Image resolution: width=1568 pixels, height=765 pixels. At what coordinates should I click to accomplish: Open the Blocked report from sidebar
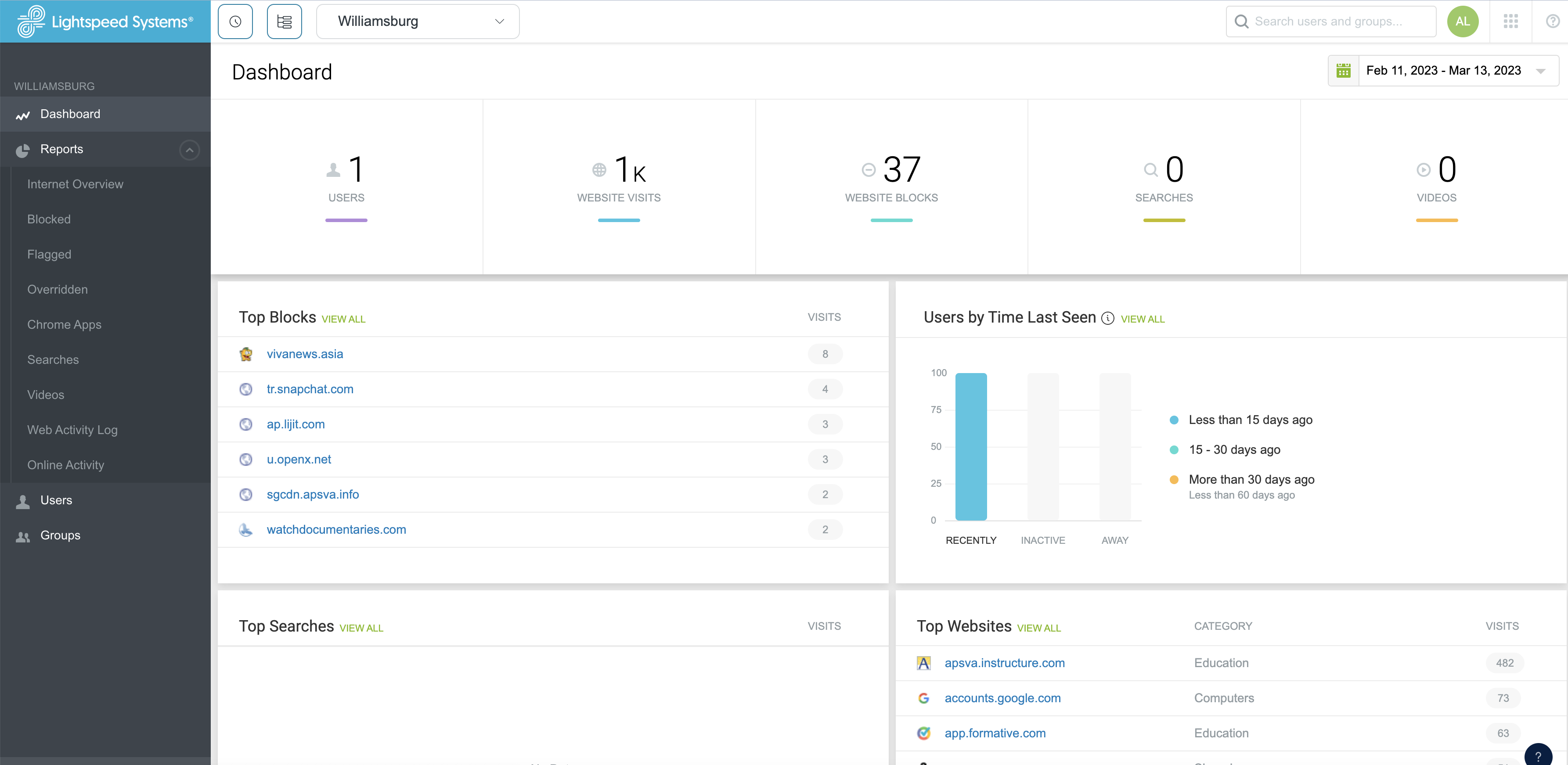(49, 219)
